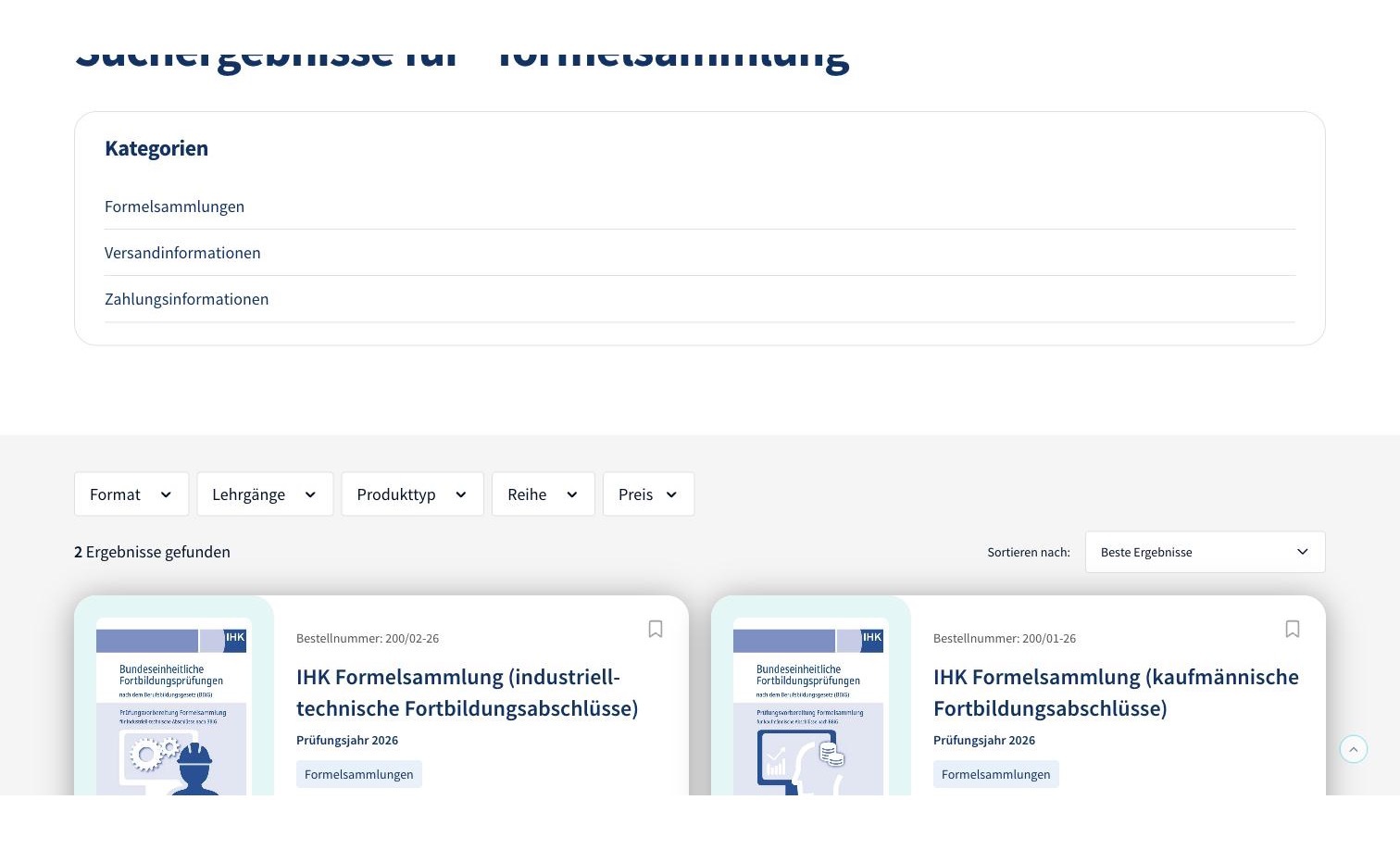Click Prüfungsjahr 2026 on industriell-technische card
1400x850 pixels.
(x=347, y=740)
